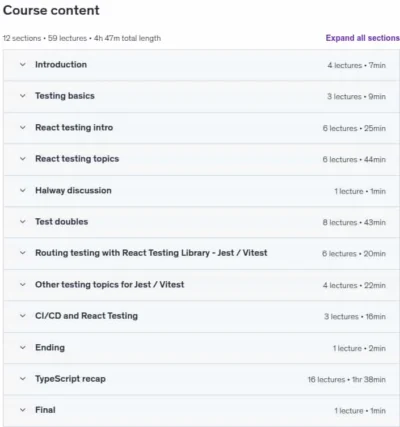This screenshot has height=427, width=400.
Task: Select TypeScript recap section title
Action: [x=70, y=379]
